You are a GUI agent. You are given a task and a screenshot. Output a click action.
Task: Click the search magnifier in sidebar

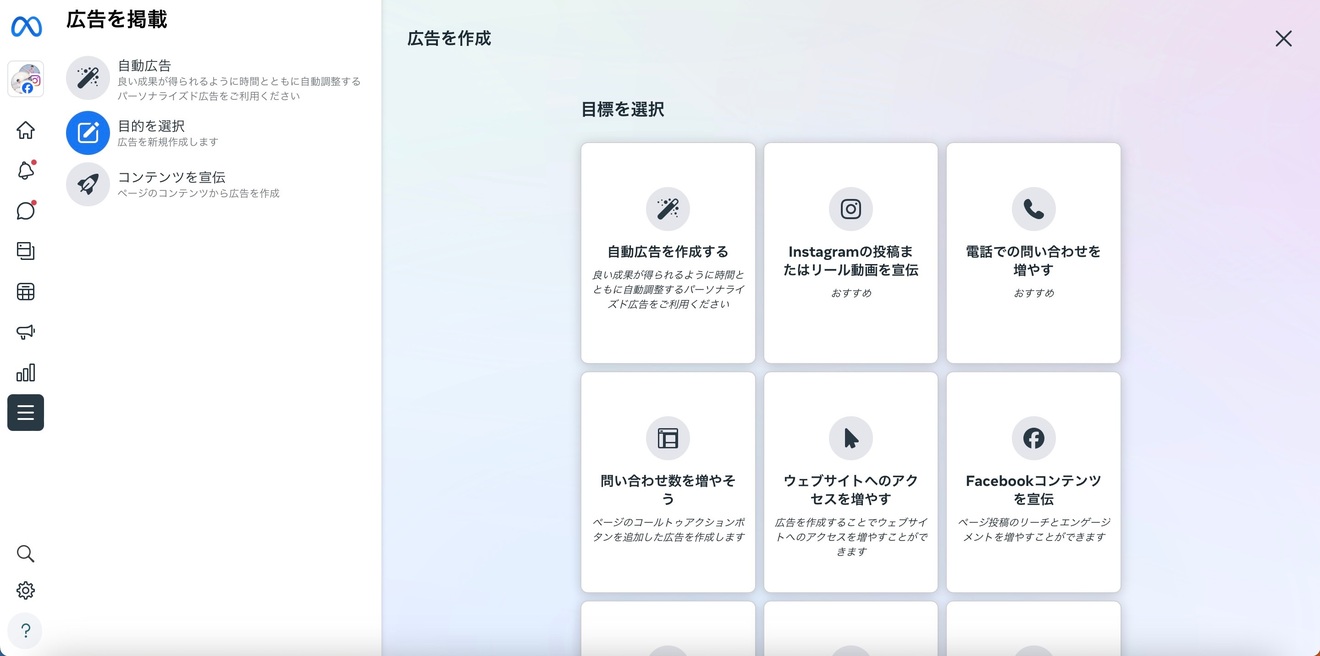(x=26, y=554)
